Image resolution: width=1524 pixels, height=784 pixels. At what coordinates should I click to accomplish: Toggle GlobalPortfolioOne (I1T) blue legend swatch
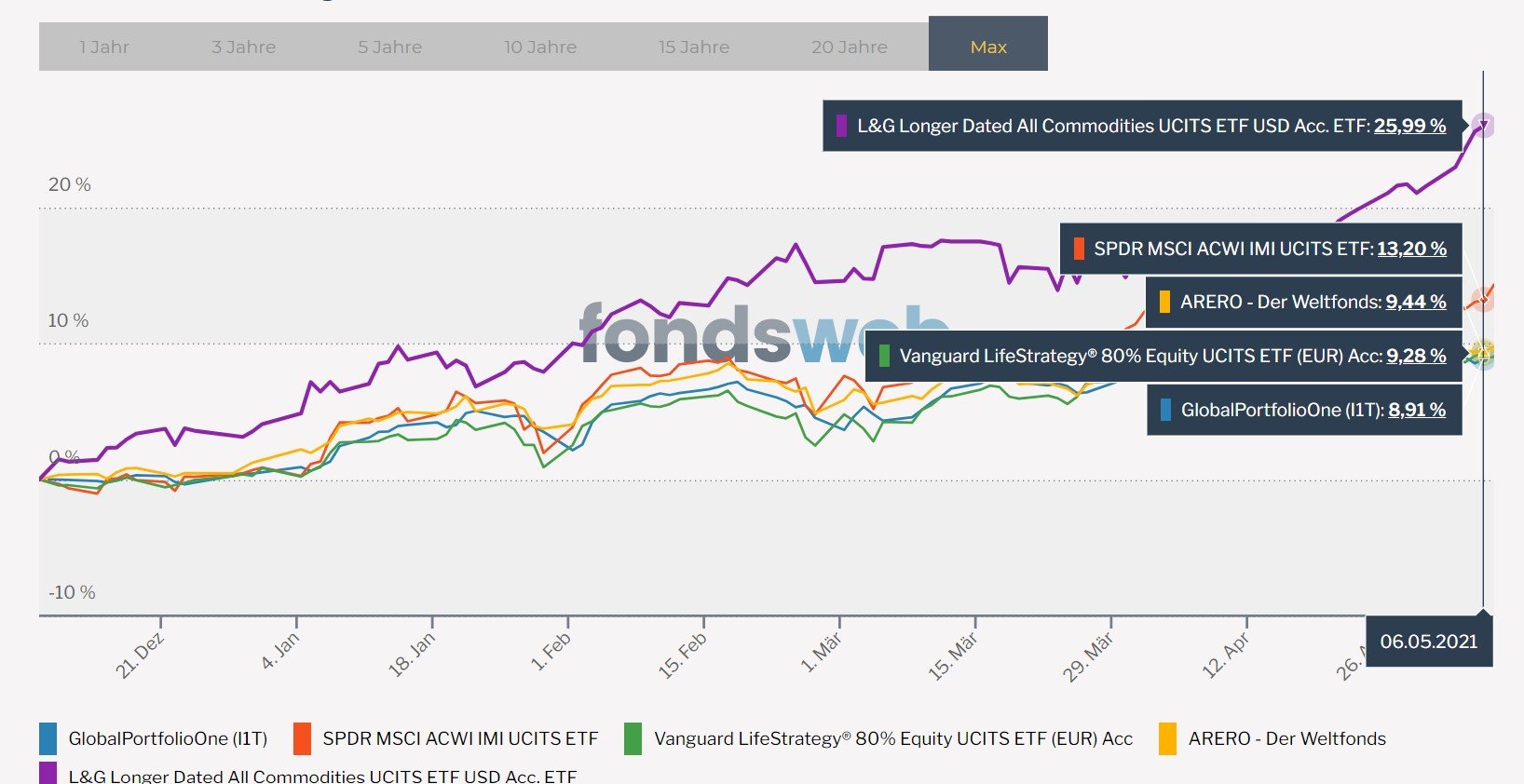point(48,738)
